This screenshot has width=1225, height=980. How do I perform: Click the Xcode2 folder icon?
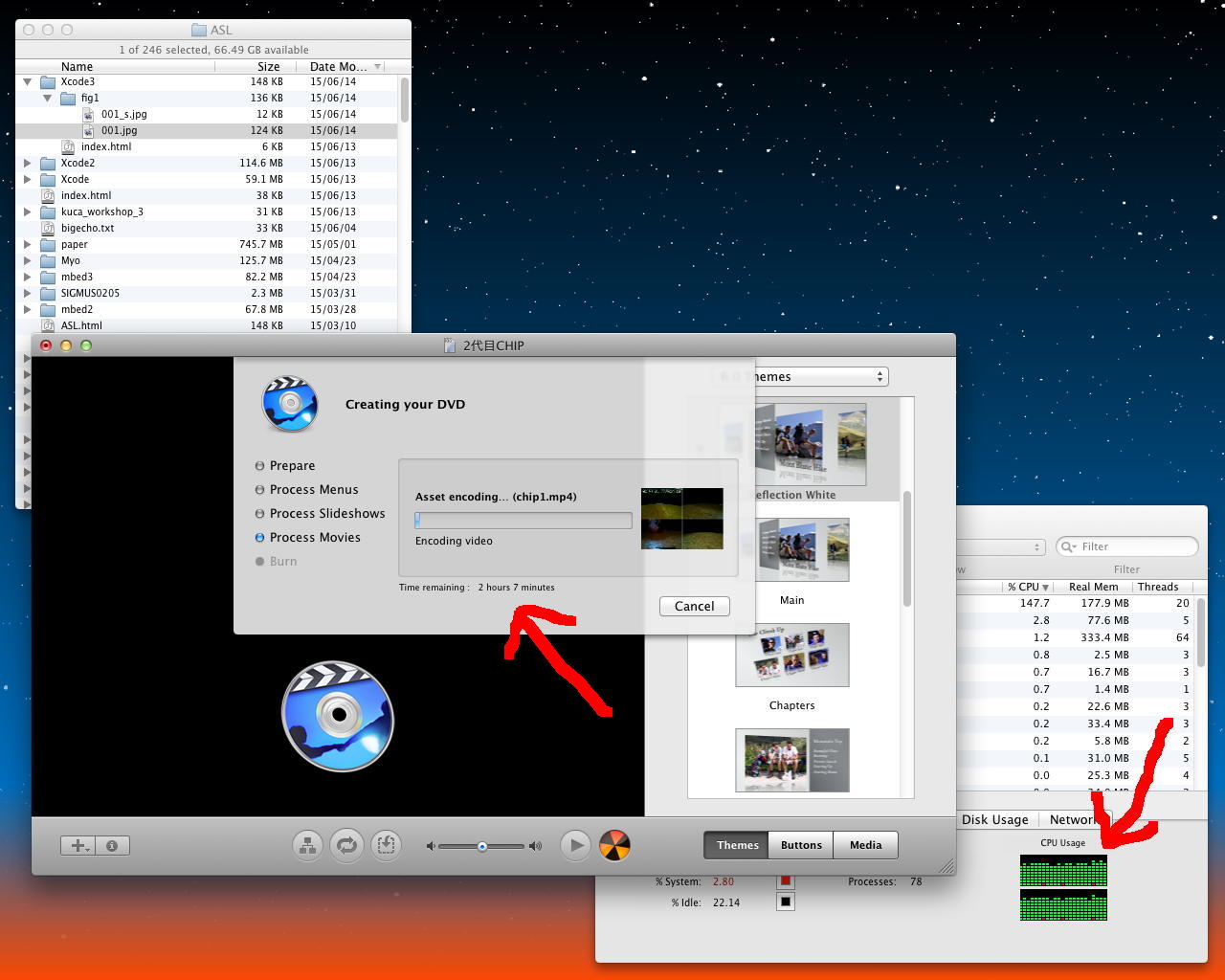pyautogui.click(x=48, y=163)
